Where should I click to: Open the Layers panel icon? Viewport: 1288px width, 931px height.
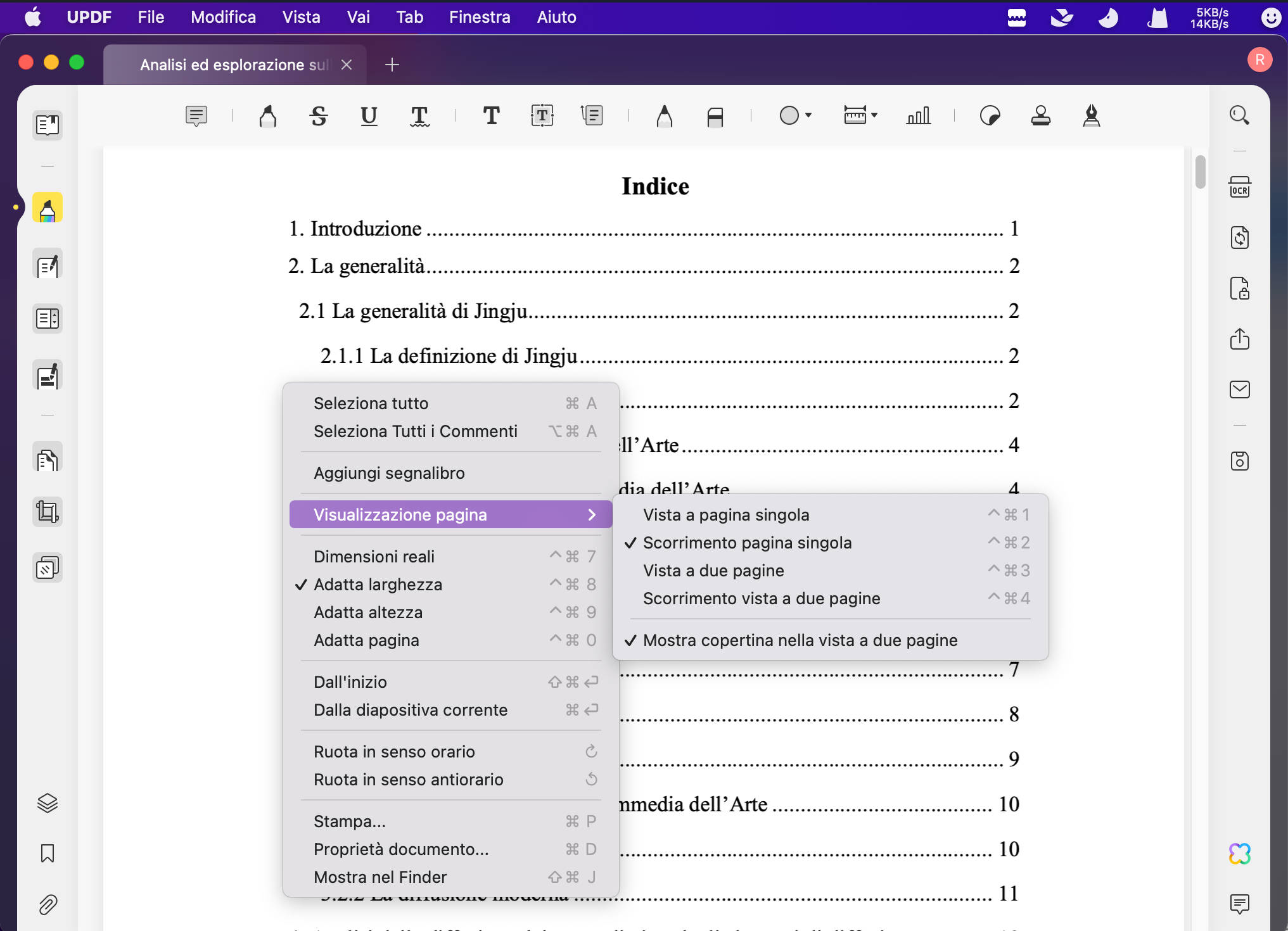point(48,803)
